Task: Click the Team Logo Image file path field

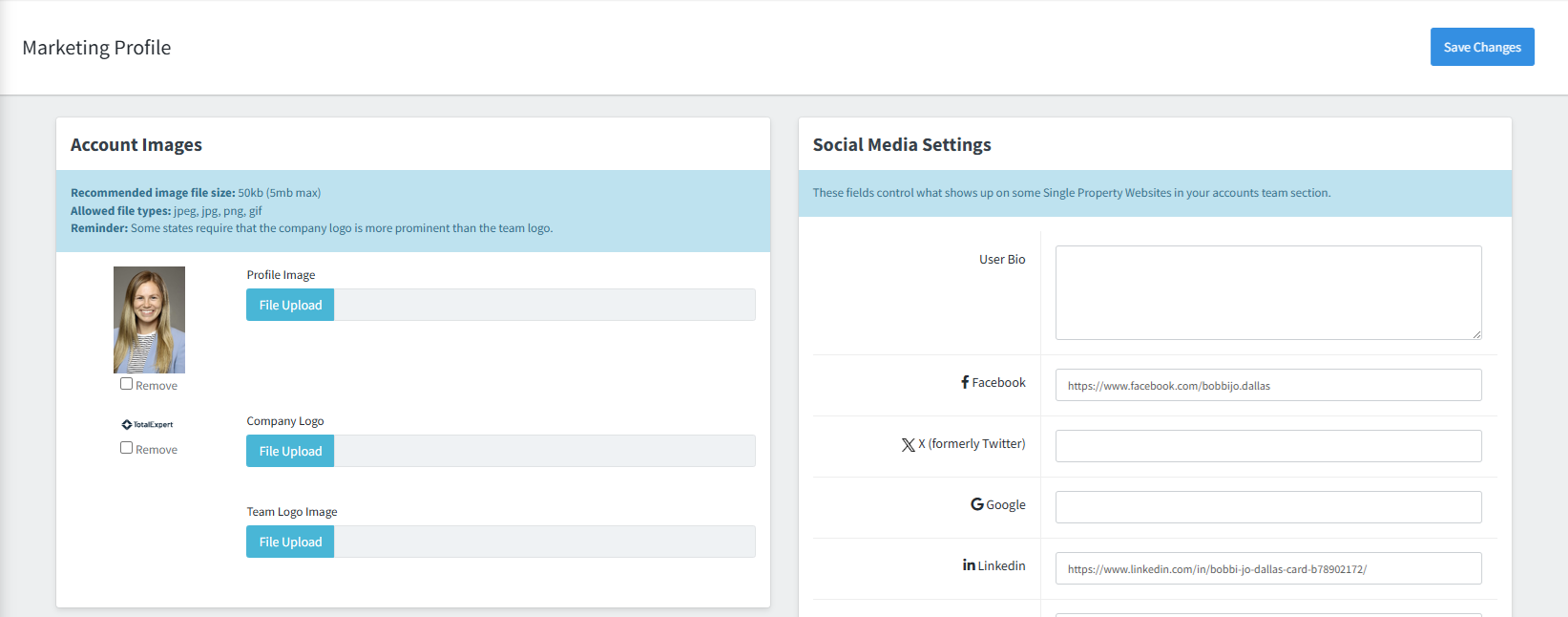Action: 545,542
